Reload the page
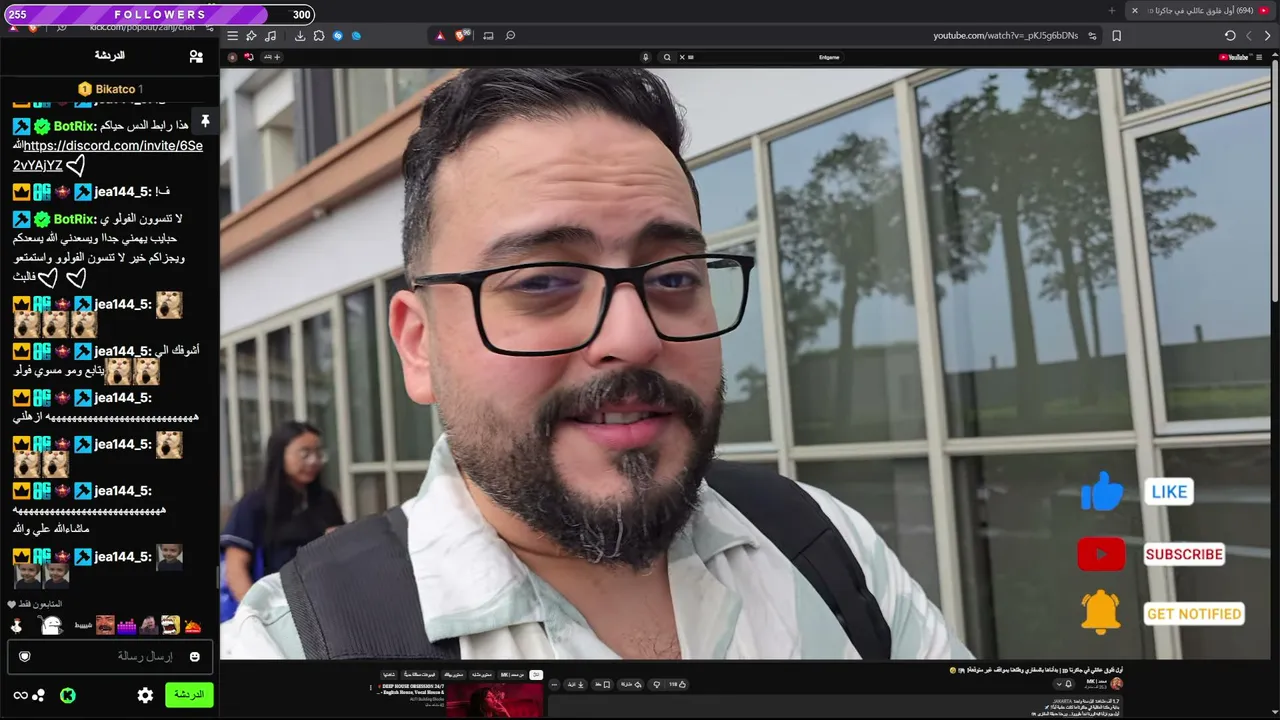Screen dimensions: 1280x720 (x=1230, y=36)
